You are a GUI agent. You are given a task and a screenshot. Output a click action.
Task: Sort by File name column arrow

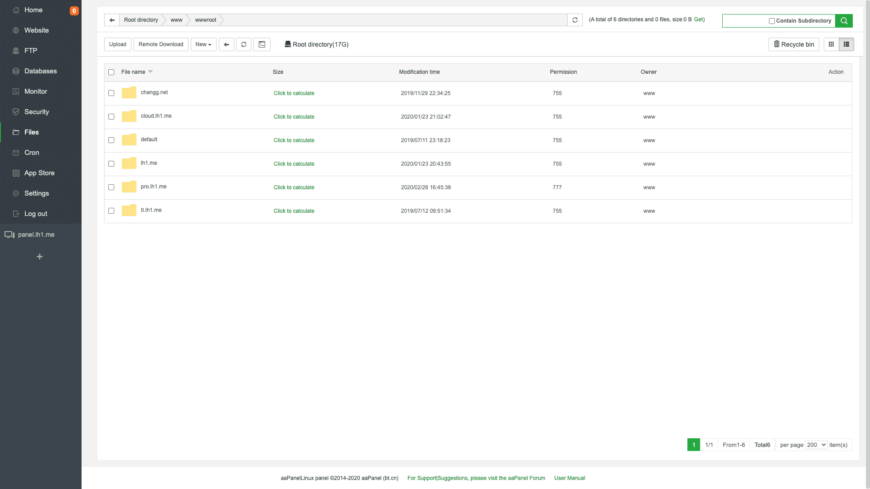(151, 72)
